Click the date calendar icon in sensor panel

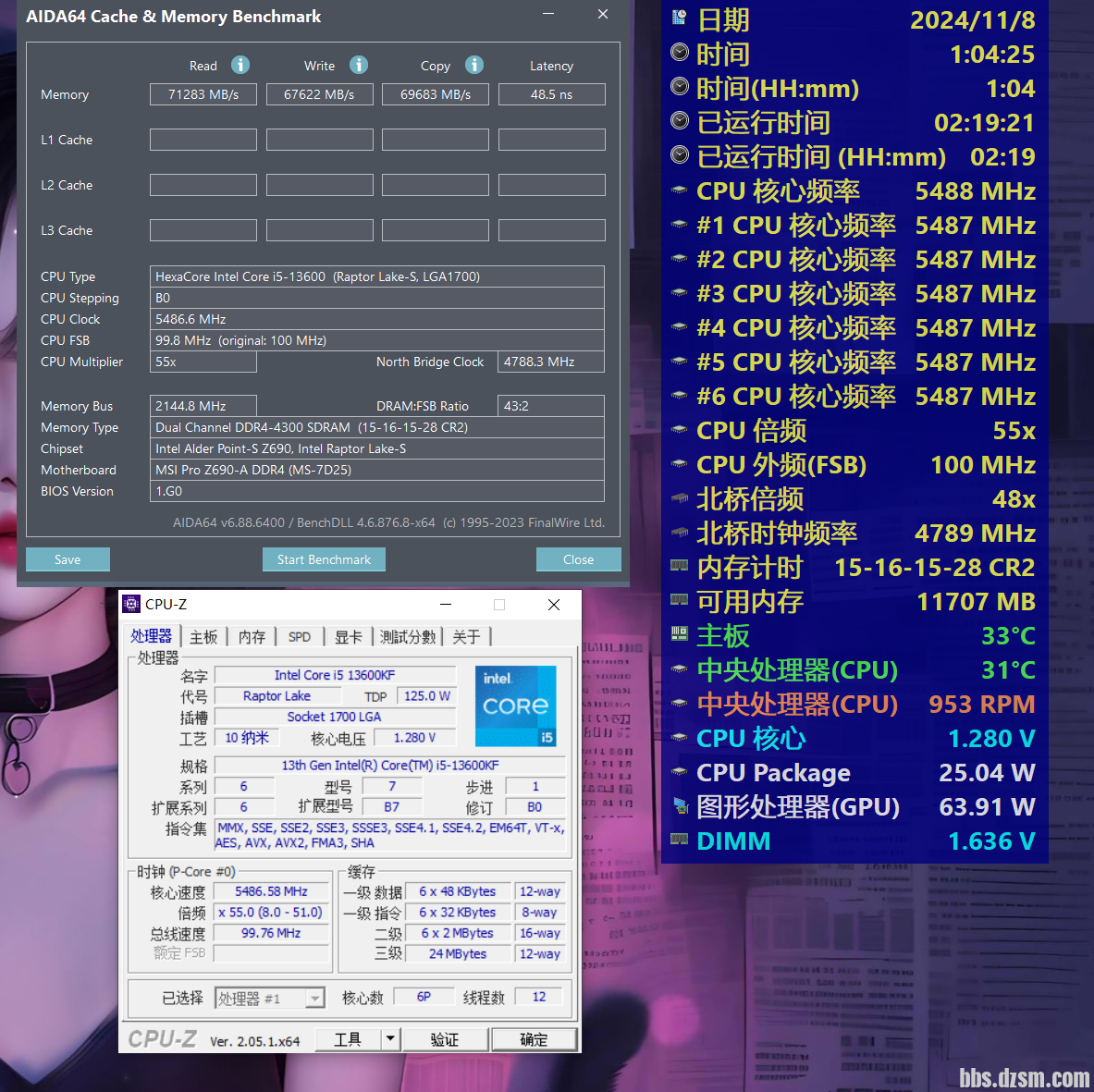pyautogui.click(x=680, y=18)
